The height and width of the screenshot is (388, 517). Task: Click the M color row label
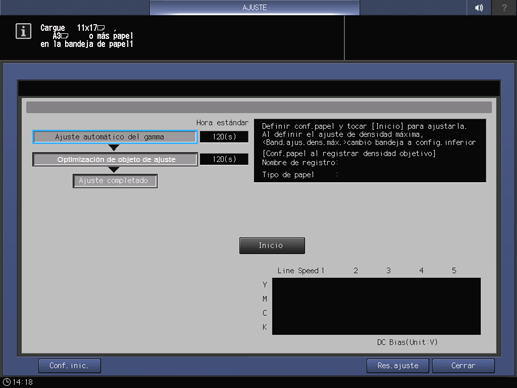[264, 299]
